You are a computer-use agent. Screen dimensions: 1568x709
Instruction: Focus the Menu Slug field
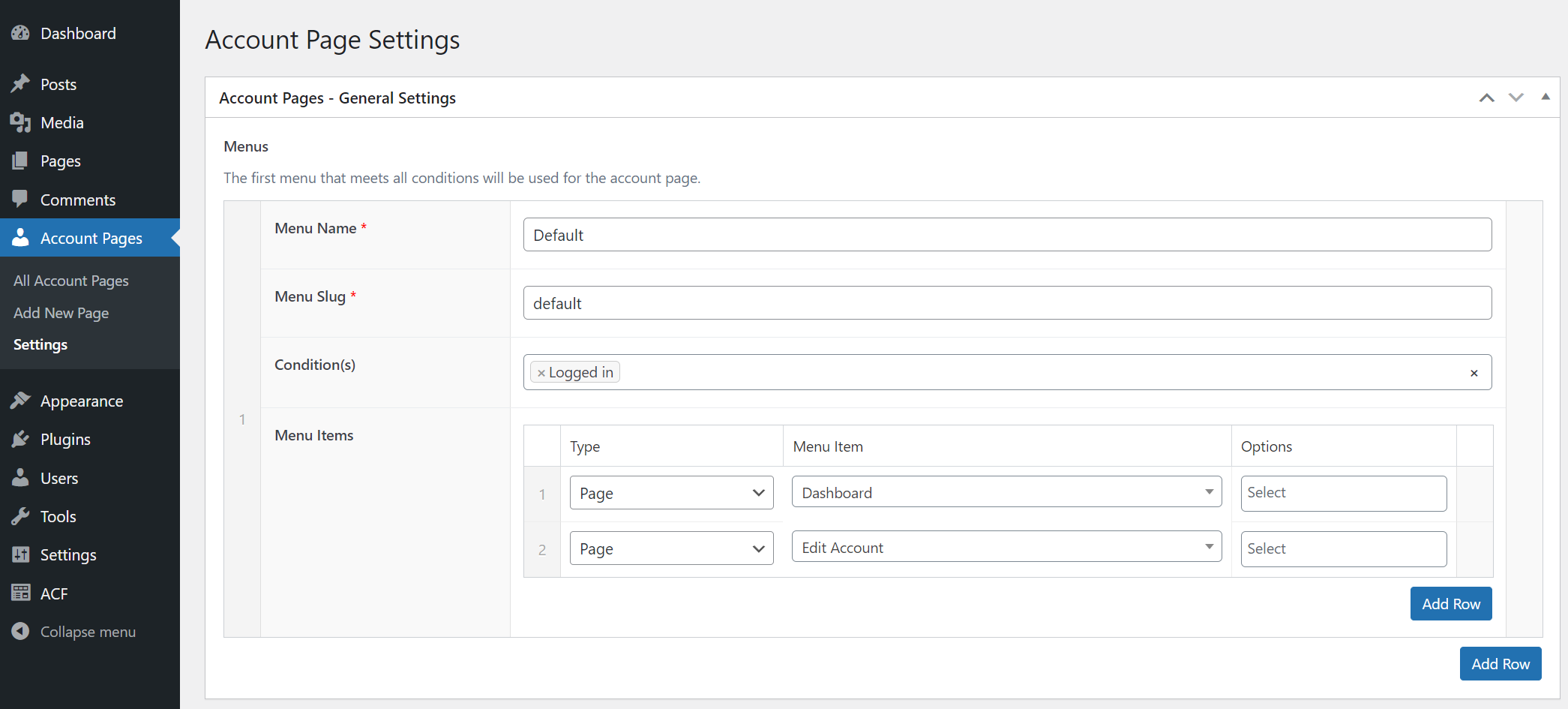click(1007, 303)
